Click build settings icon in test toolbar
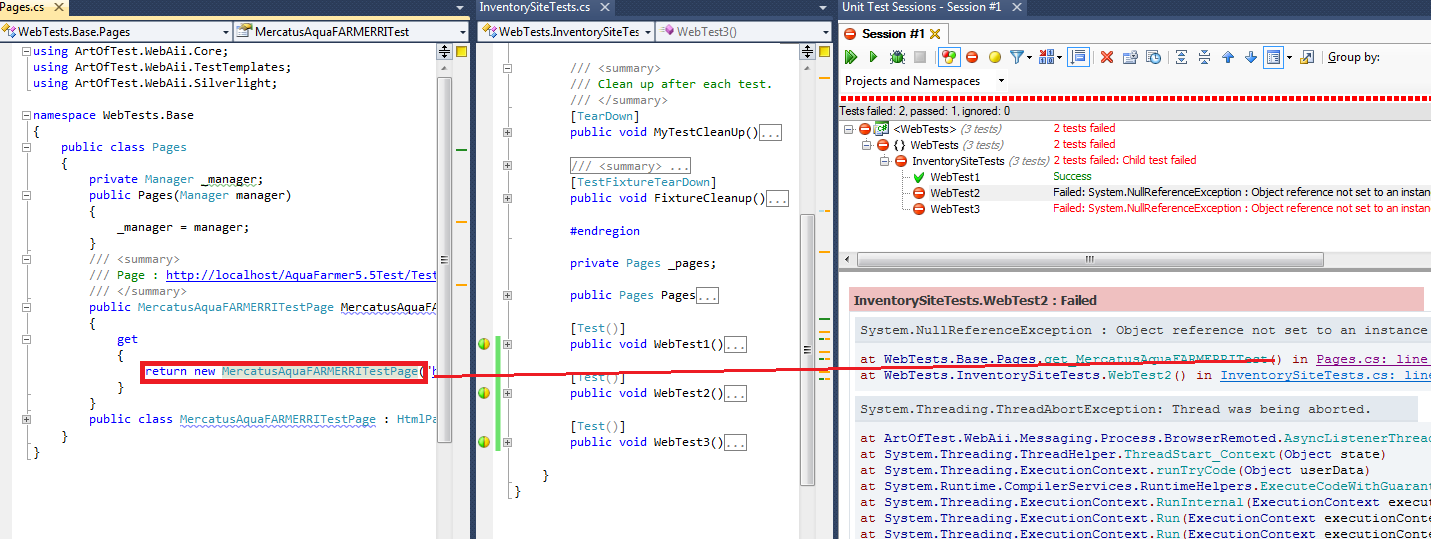Image resolution: width=1431 pixels, height=539 pixels. pyautogui.click(x=1130, y=58)
